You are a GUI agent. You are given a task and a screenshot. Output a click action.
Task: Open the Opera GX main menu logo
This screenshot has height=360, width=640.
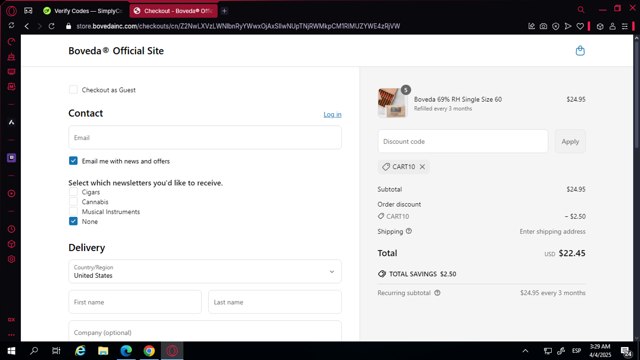point(11,11)
